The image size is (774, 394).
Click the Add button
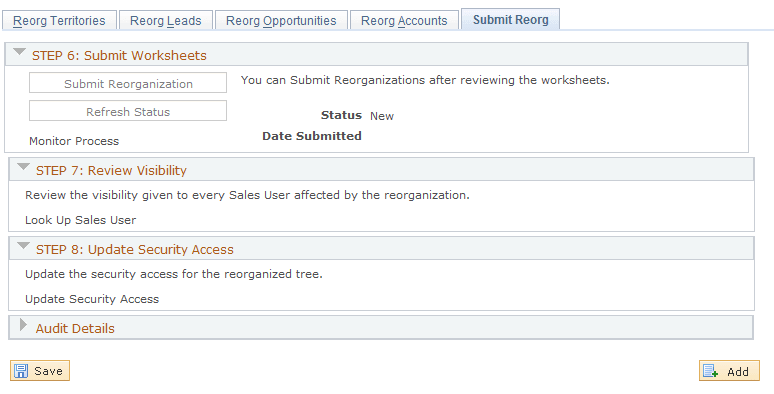[729, 371]
